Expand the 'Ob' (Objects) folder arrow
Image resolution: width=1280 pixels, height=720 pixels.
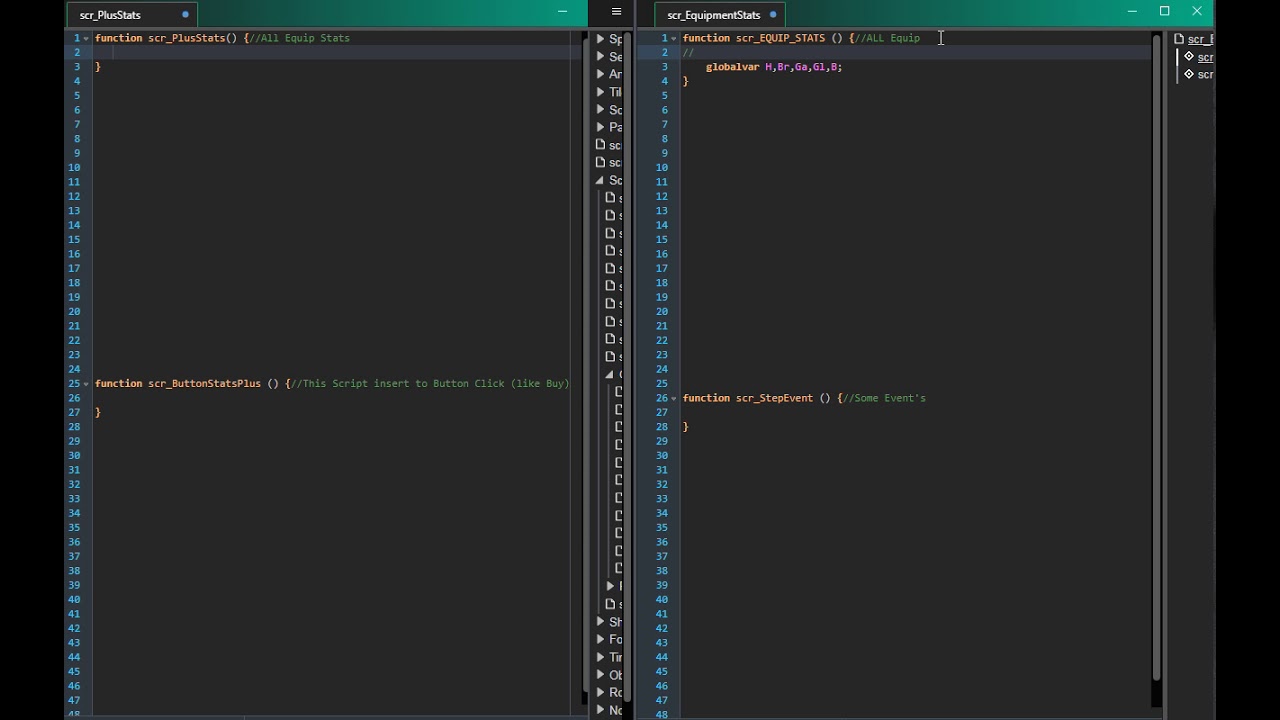click(x=601, y=675)
